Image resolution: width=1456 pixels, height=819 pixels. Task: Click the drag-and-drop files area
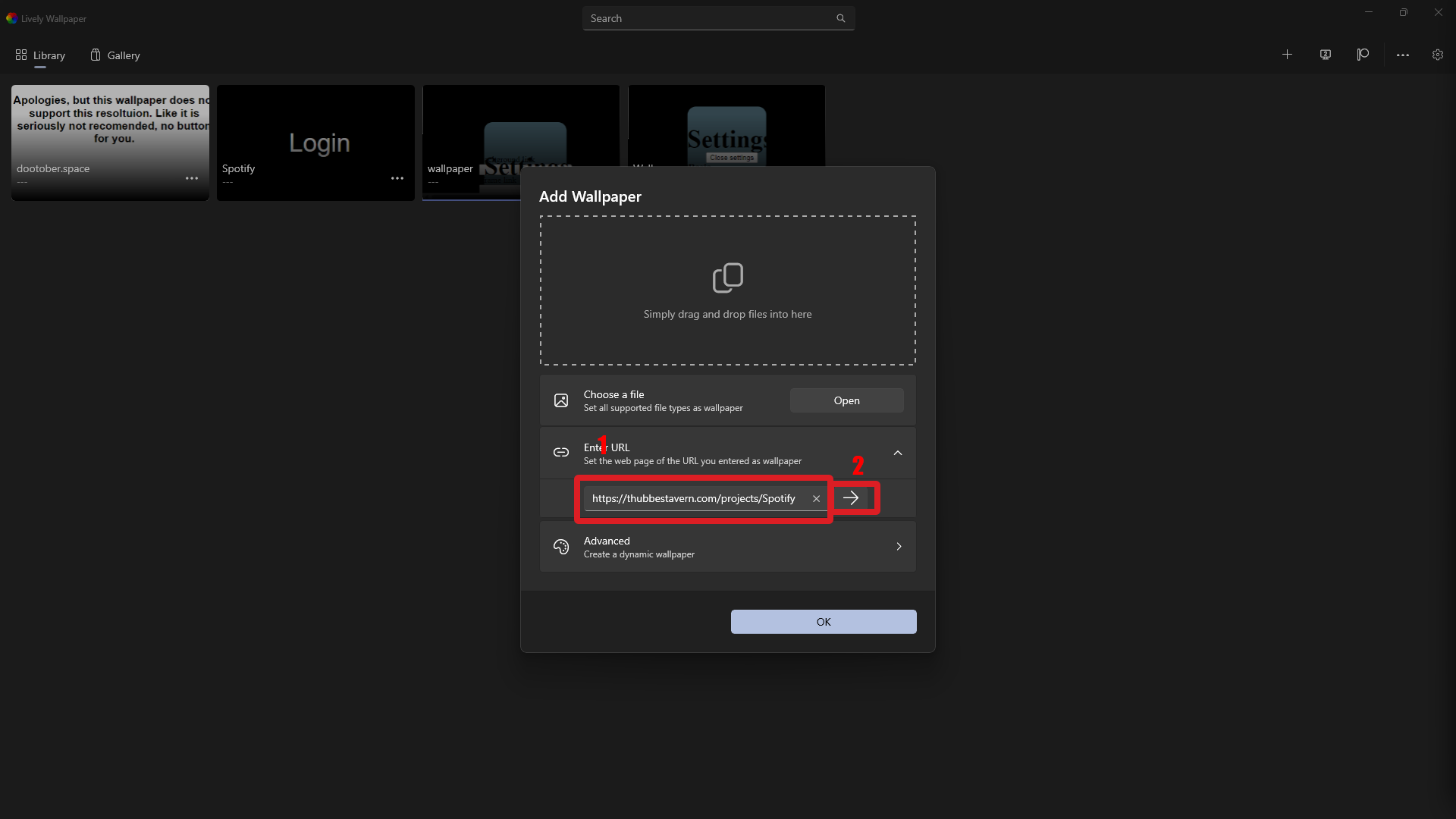(727, 290)
